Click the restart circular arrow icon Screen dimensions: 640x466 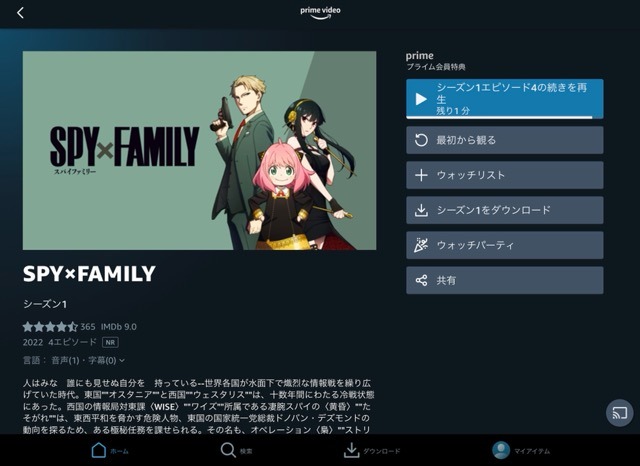(x=421, y=140)
